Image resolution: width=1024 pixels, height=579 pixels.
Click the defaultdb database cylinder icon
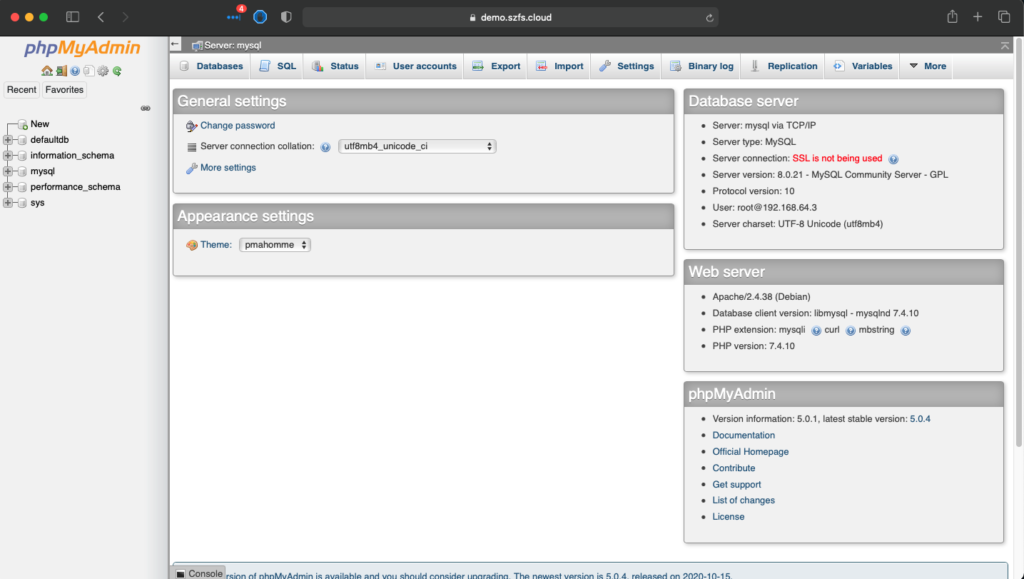click(22, 140)
